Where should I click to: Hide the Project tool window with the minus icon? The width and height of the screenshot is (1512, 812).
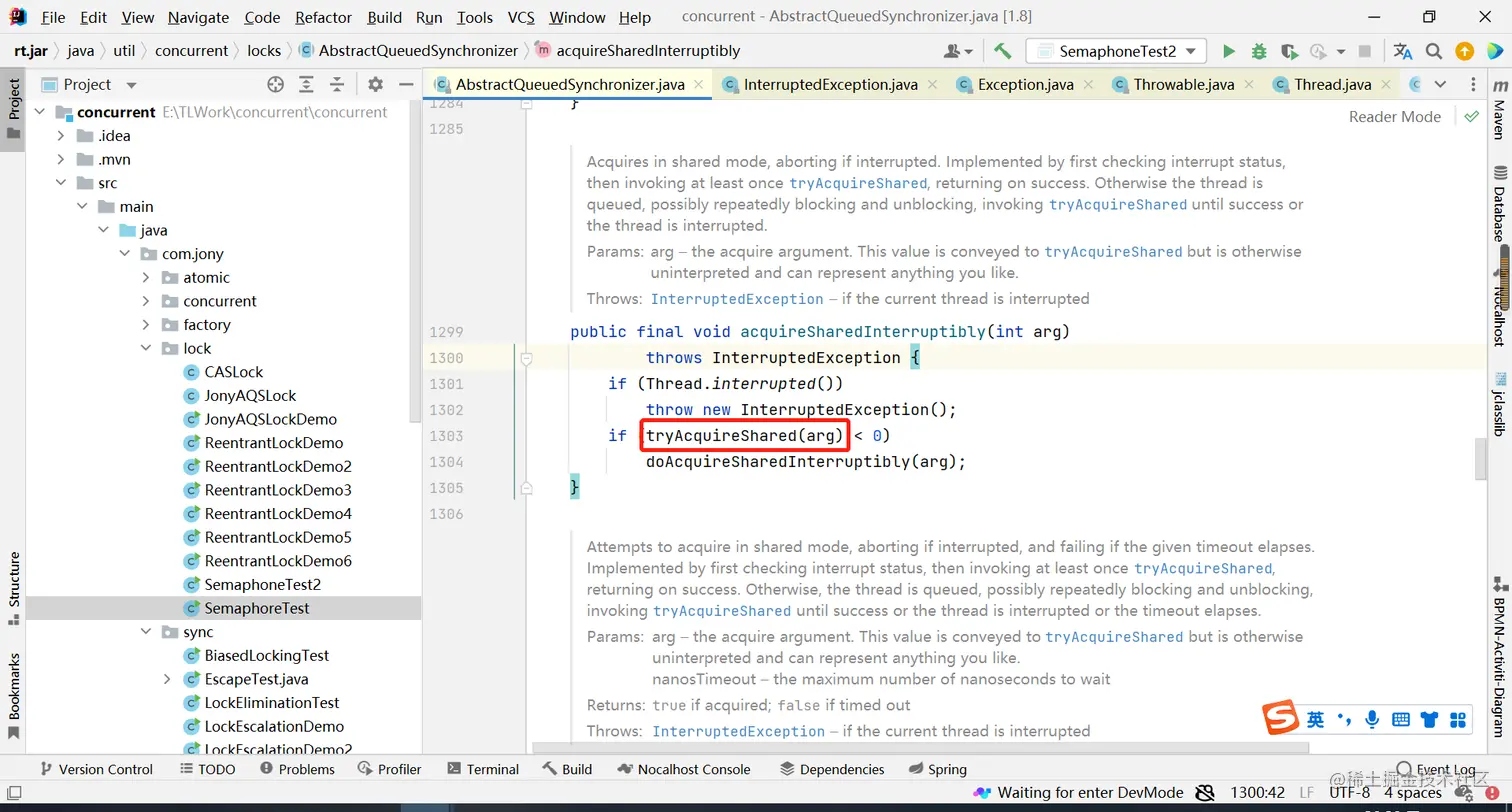point(405,85)
